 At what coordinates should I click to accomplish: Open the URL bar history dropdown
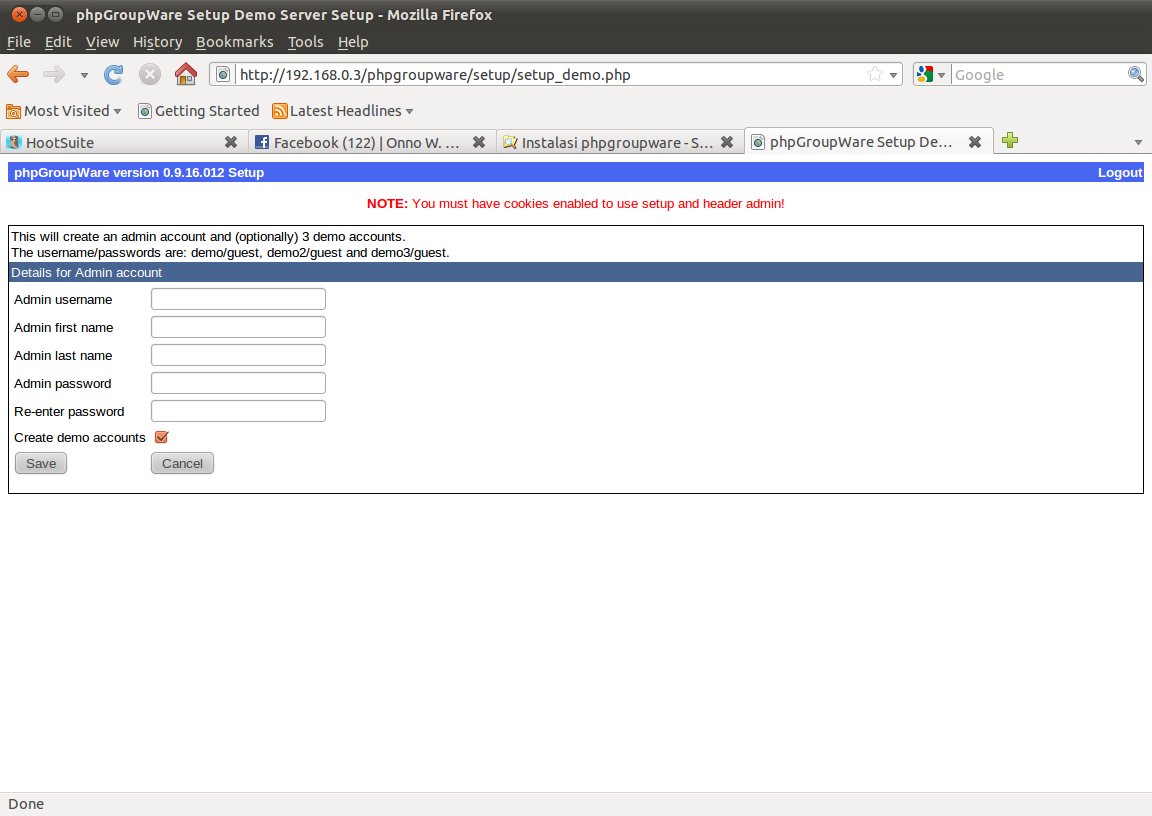click(x=893, y=75)
